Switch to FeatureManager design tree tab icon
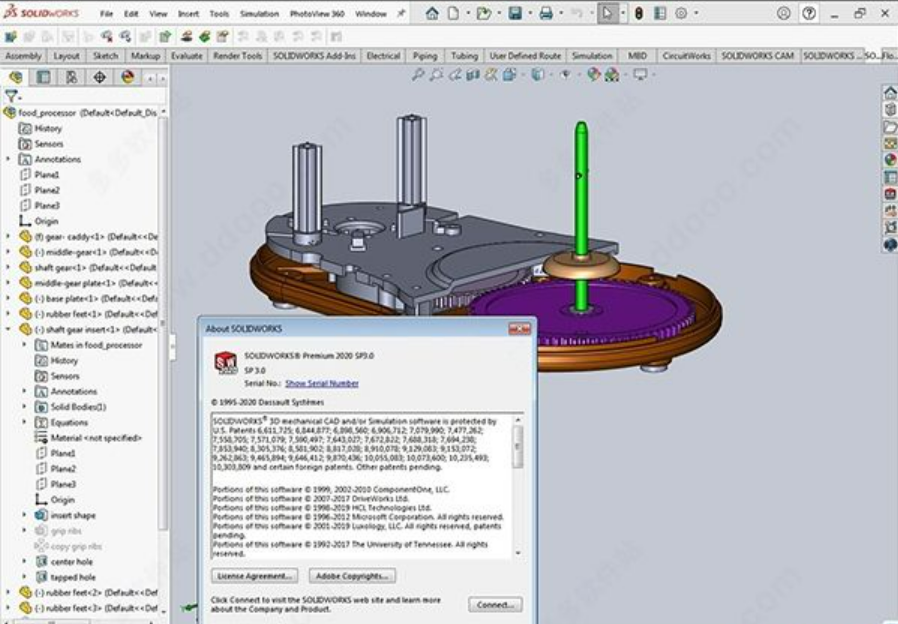 coord(15,77)
